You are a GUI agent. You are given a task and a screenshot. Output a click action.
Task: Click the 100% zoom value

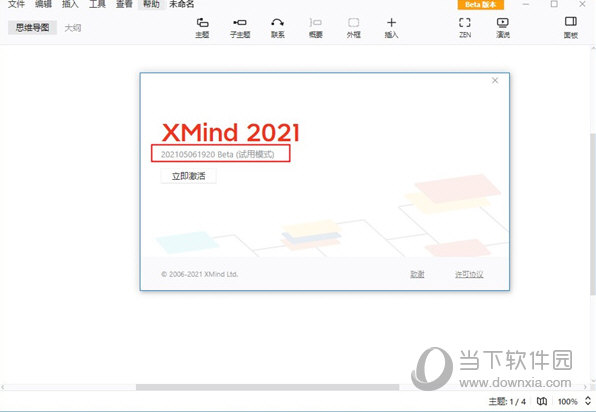567,401
